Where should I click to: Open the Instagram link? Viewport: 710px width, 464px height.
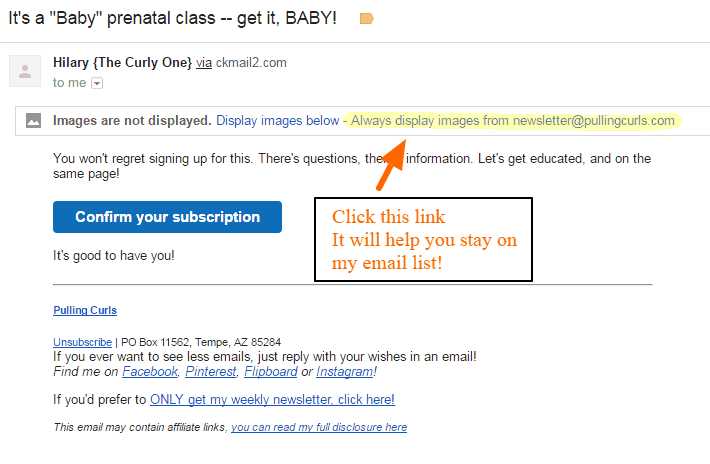pos(345,372)
